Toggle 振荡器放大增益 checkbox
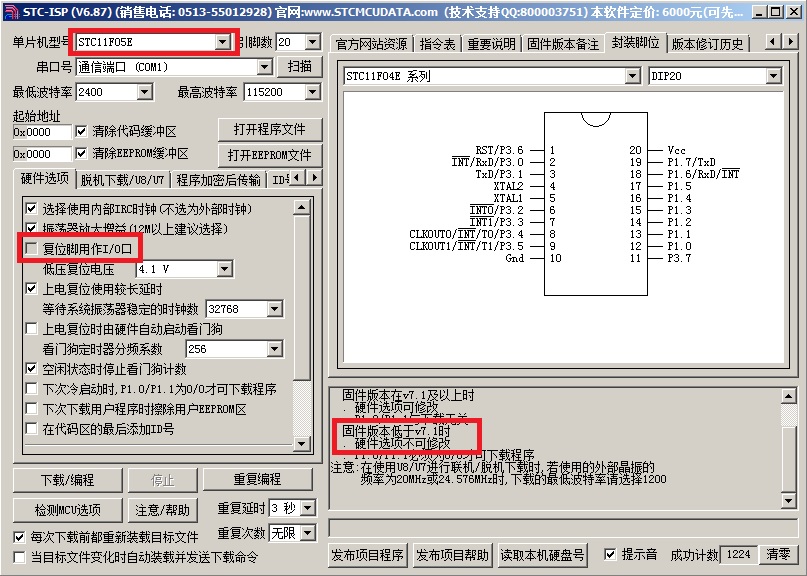Viewport: 807px width, 576px height. tap(31, 228)
